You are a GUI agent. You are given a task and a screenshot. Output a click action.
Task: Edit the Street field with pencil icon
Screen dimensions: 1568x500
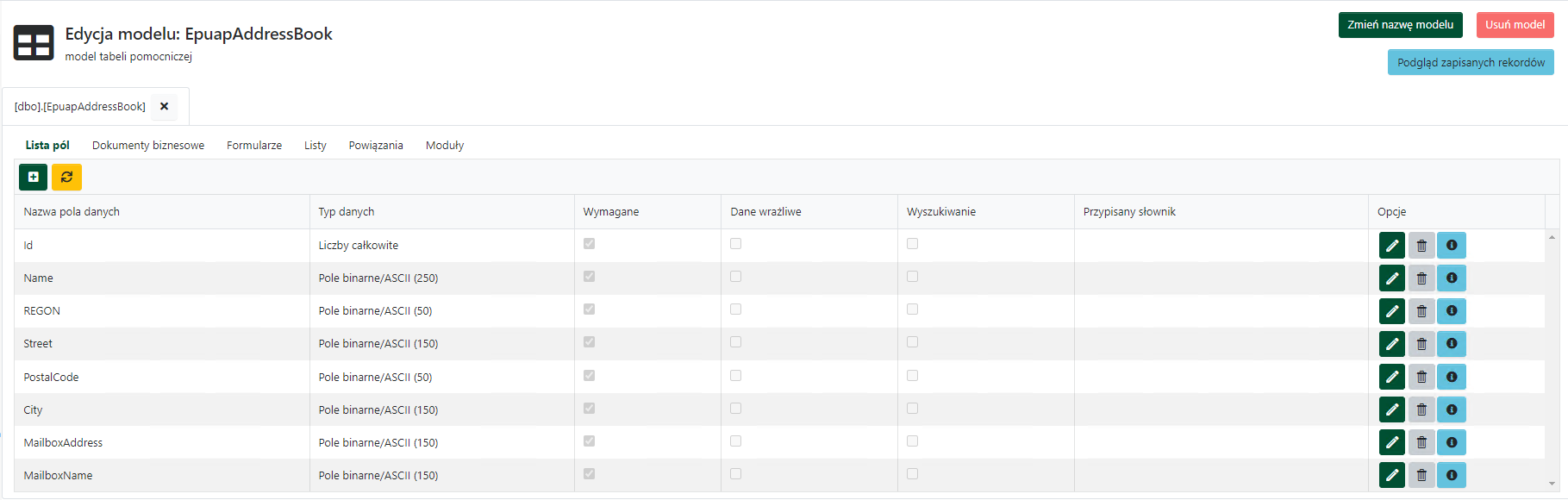pos(1391,344)
